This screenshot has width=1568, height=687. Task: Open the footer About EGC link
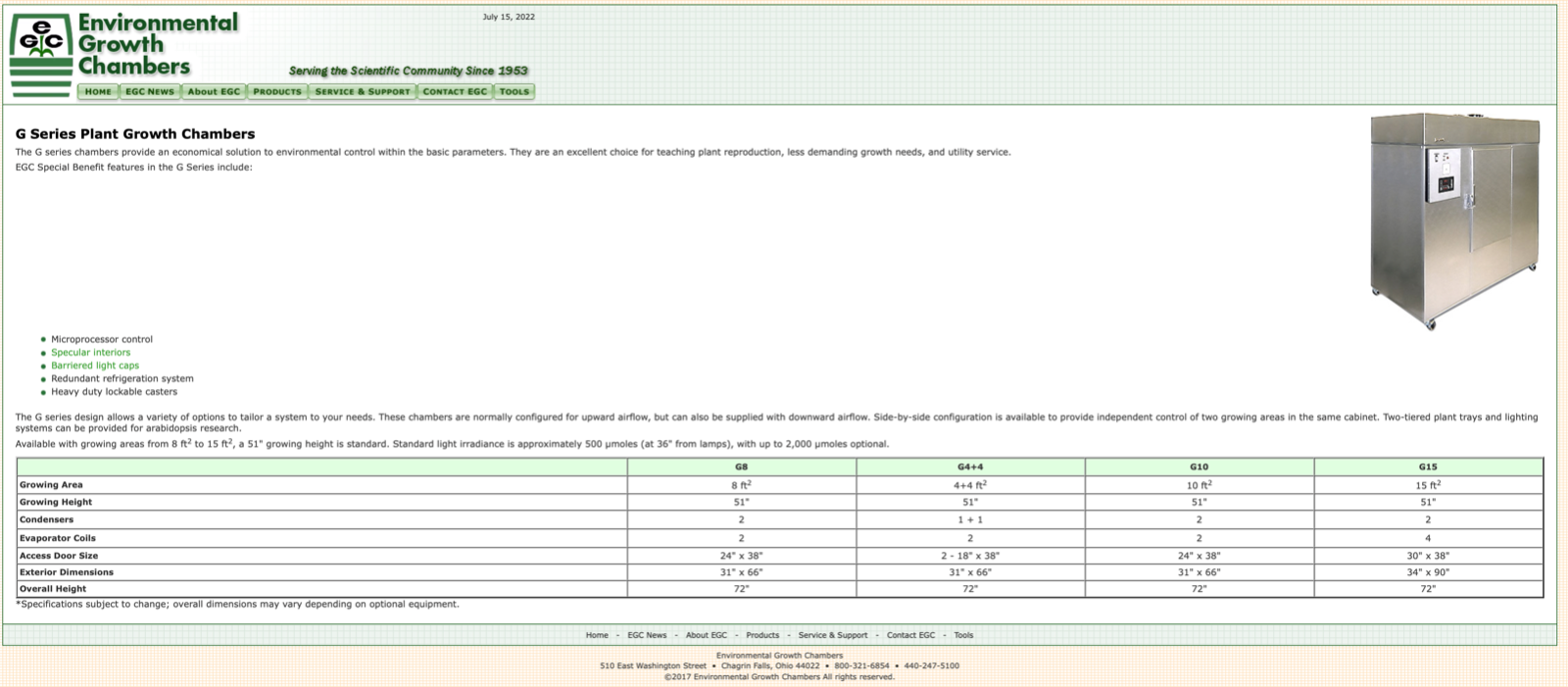pyautogui.click(x=707, y=635)
